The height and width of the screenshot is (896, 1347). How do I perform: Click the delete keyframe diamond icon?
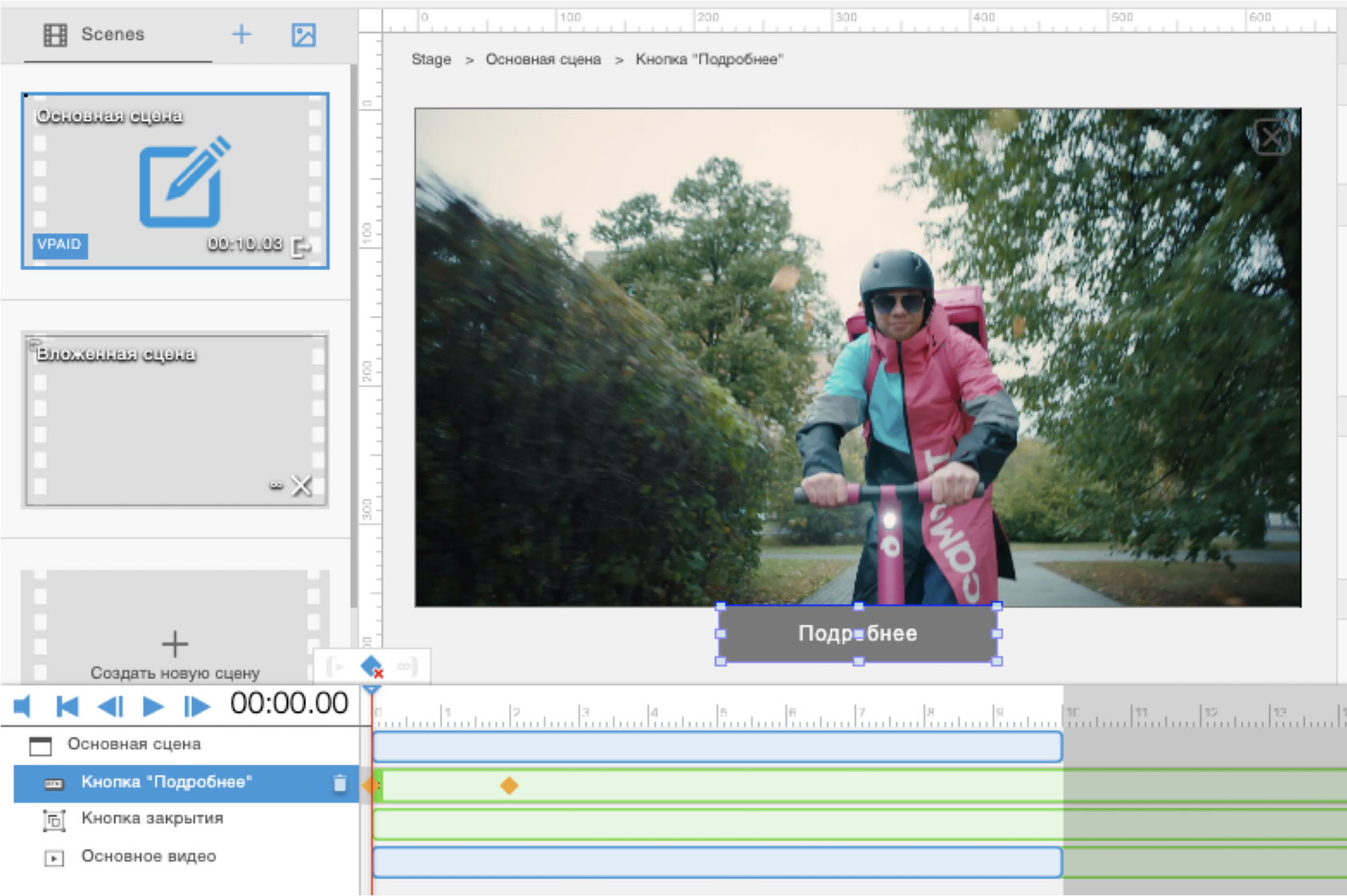pos(372,666)
